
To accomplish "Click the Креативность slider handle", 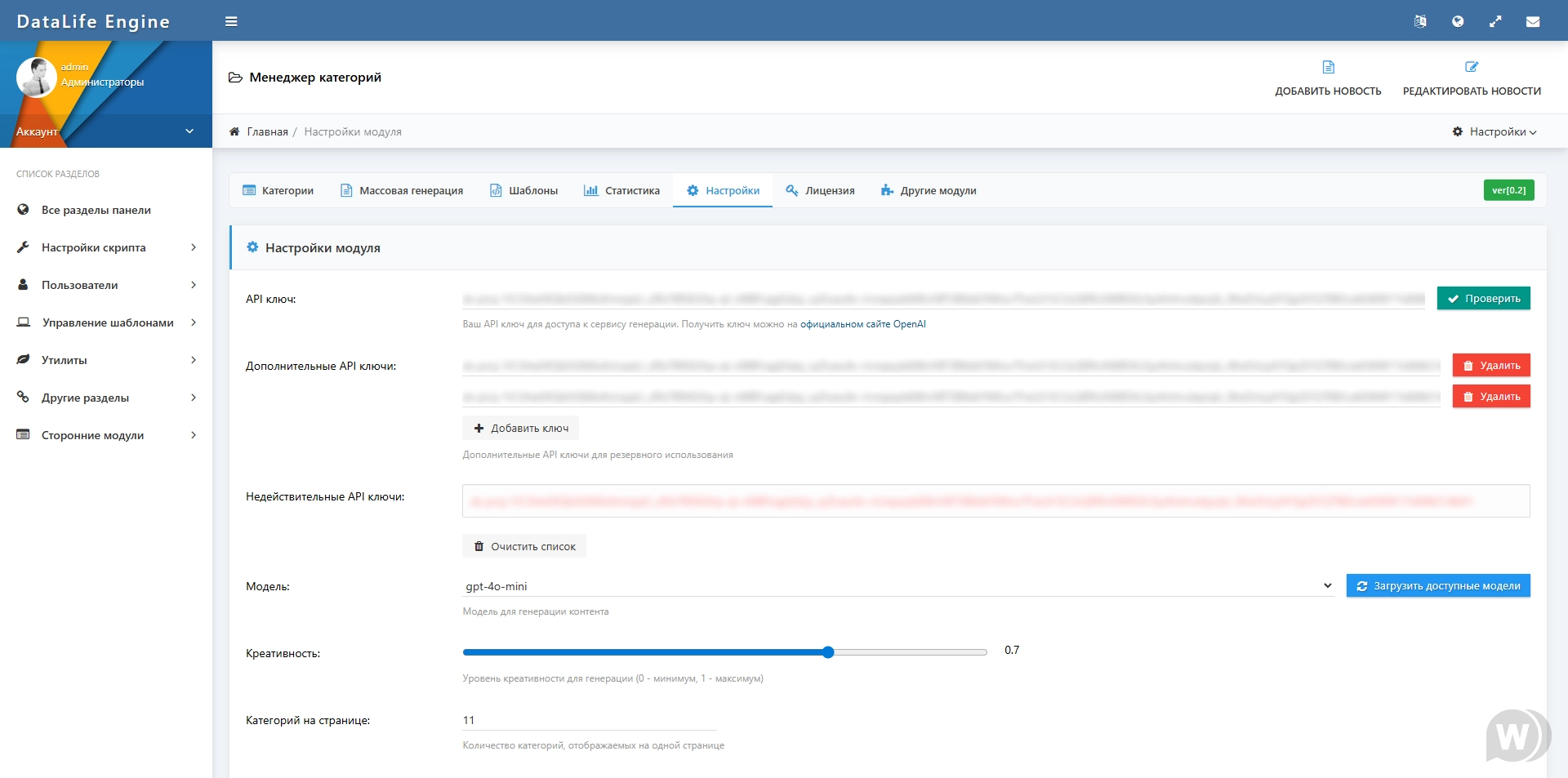I will tap(828, 652).
